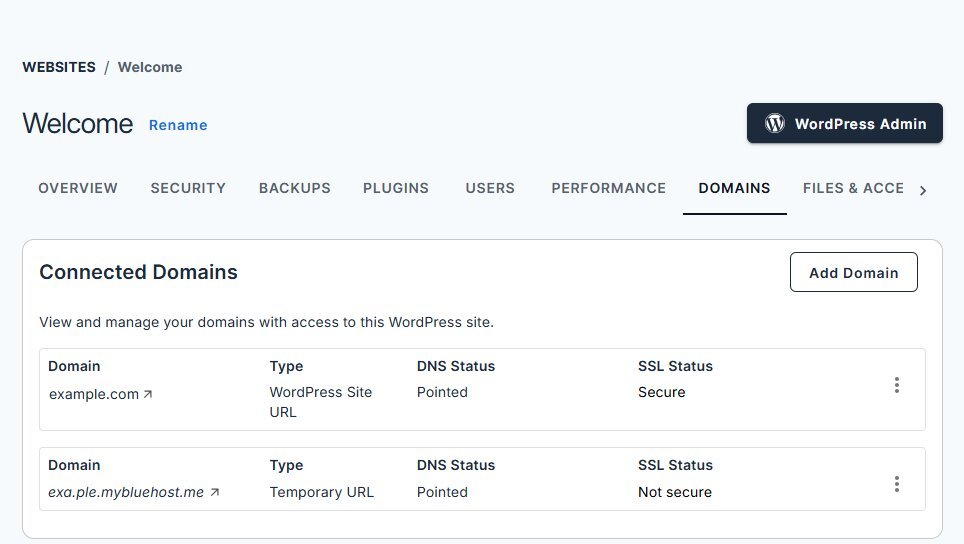
Task: Click the 'Not secure' SSL status value
Action: click(x=675, y=492)
